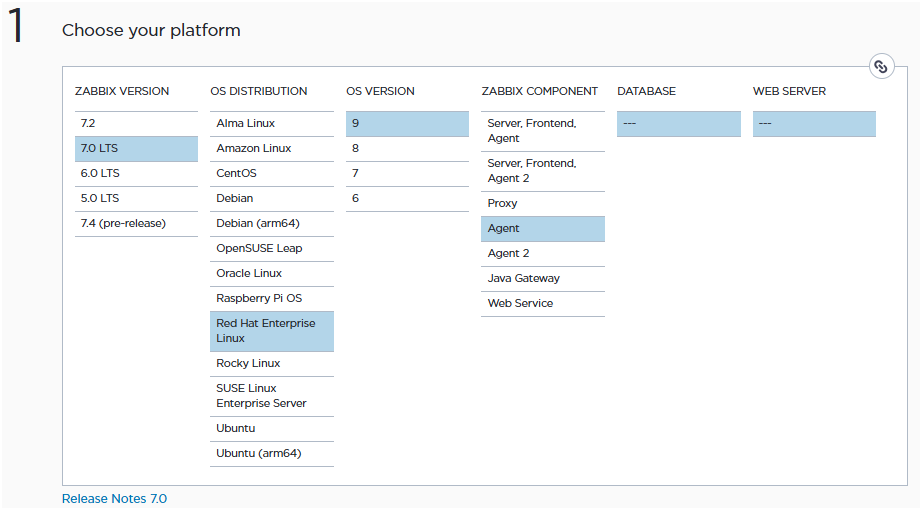Click the copy permalink chain icon
The height and width of the screenshot is (510, 922).
880,67
